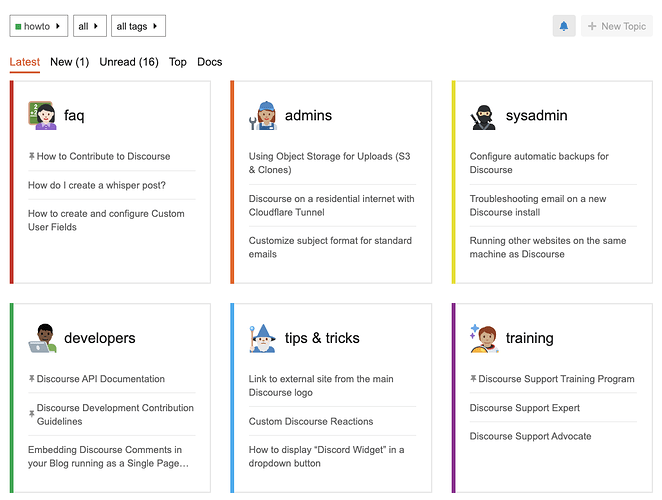
Task: Open the howto category dropdown
Action: [x=39, y=26]
